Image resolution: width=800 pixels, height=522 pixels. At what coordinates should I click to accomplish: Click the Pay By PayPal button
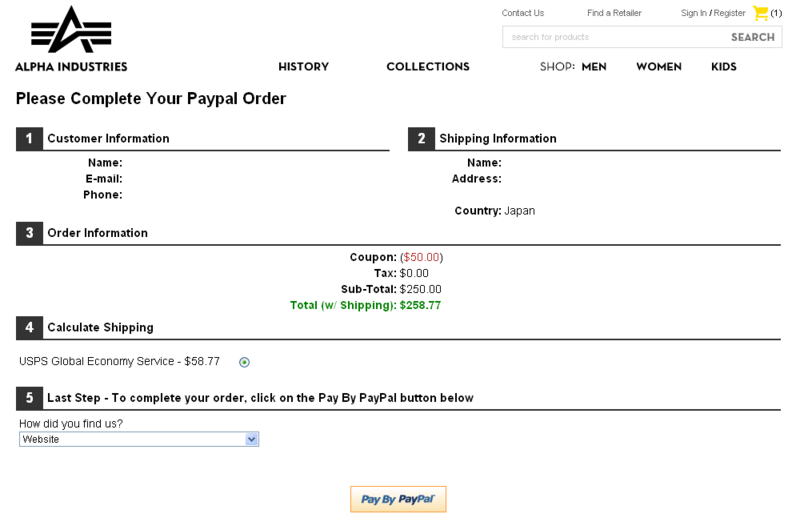398,499
